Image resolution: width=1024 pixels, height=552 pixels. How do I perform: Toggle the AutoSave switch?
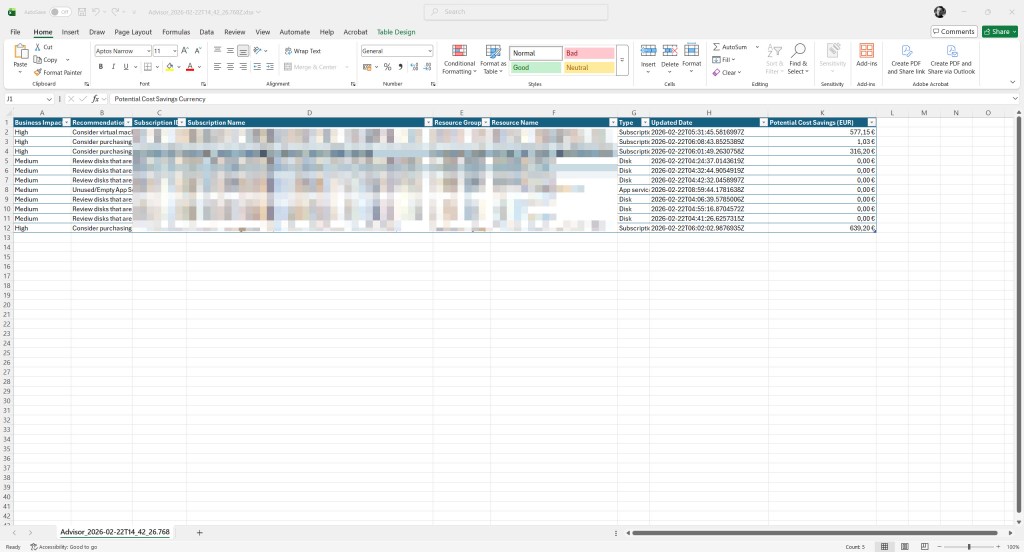click(x=60, y=12)
